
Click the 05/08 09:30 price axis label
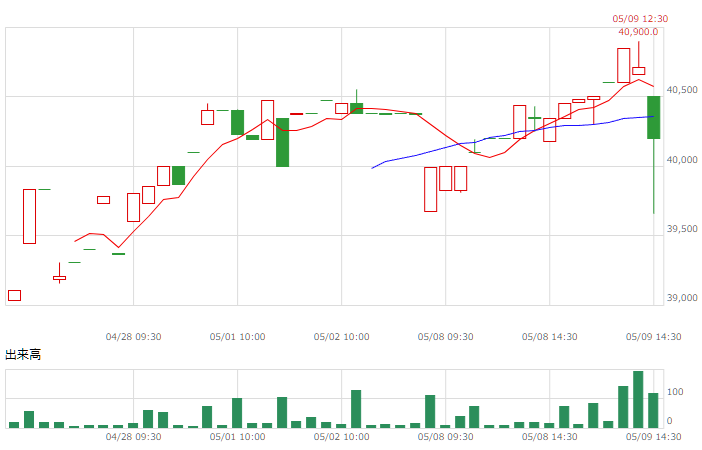(x=445, y=337)
